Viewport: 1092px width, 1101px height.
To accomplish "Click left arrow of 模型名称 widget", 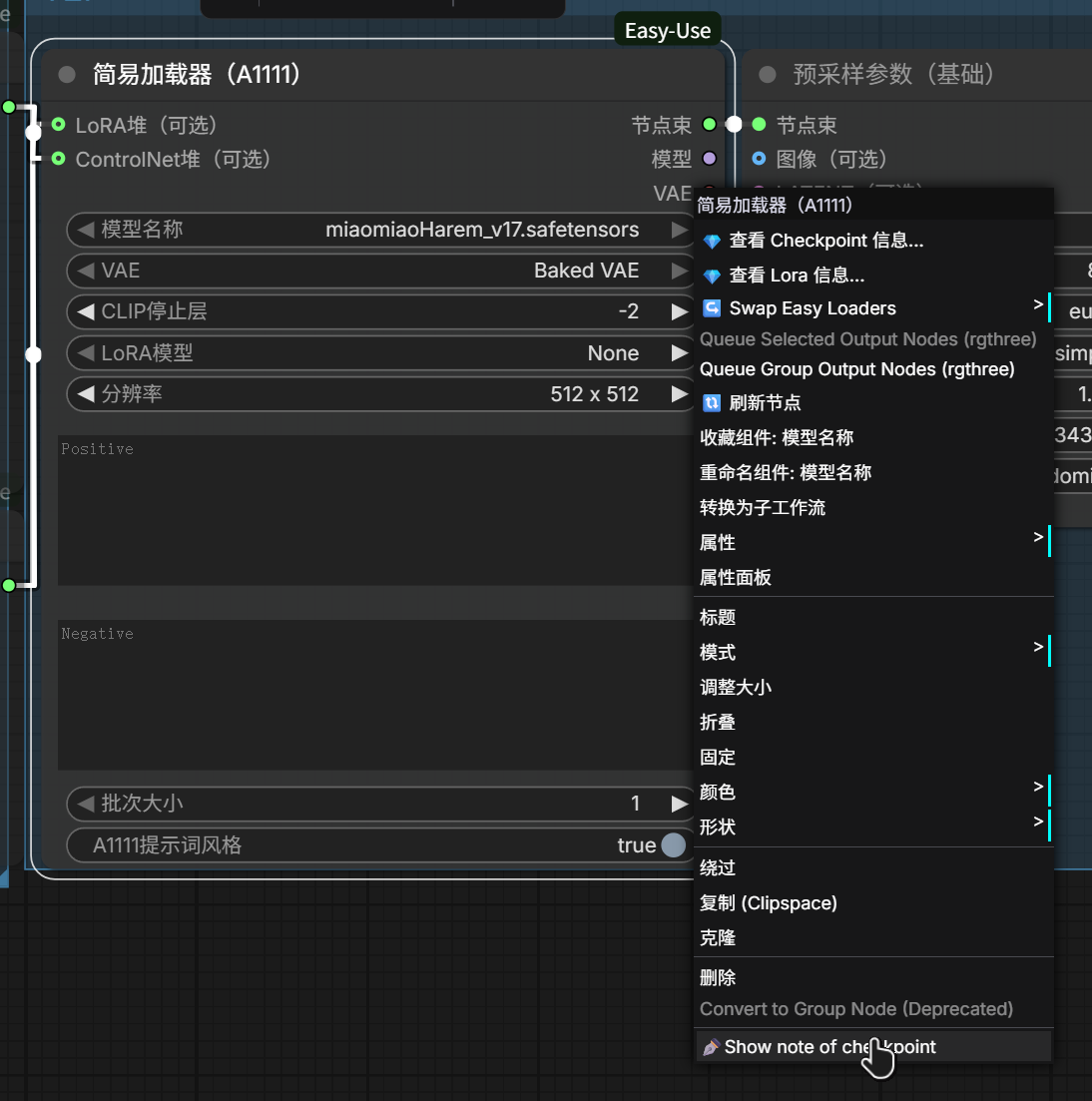I will point(86,230).
